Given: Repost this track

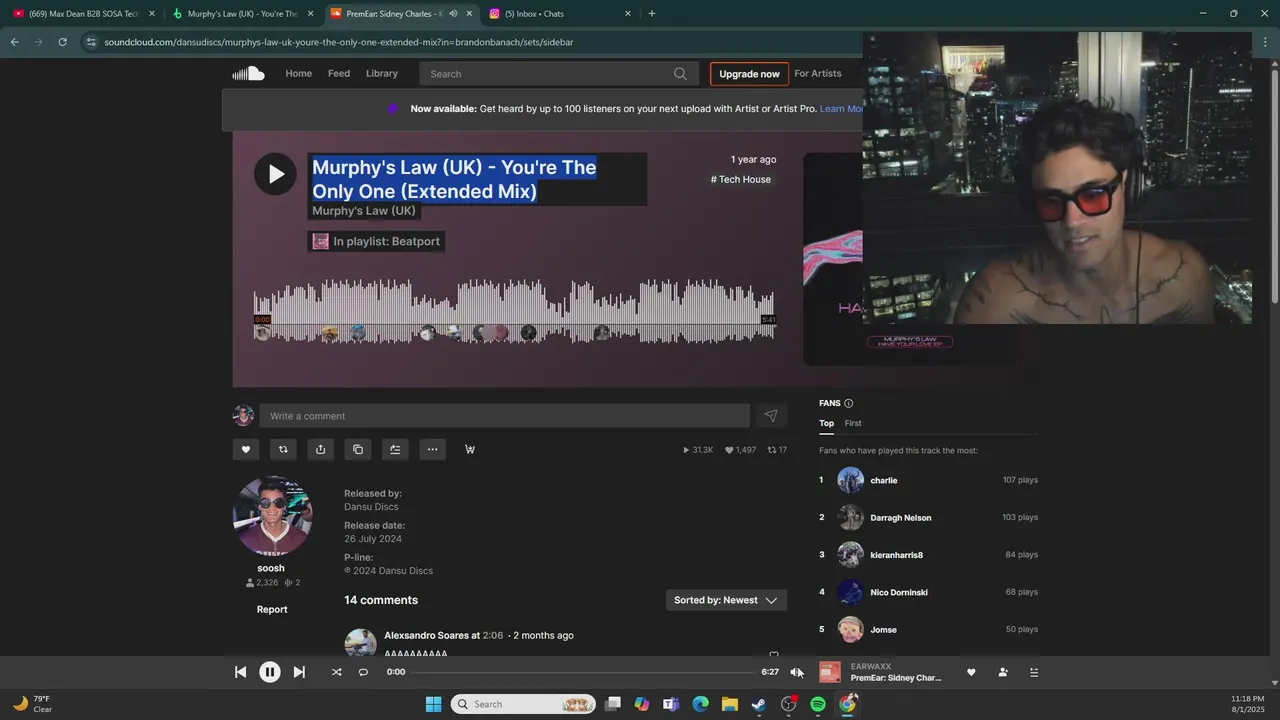Looking at the screenshot, I should pyautogui.click(x=283, y=449).
